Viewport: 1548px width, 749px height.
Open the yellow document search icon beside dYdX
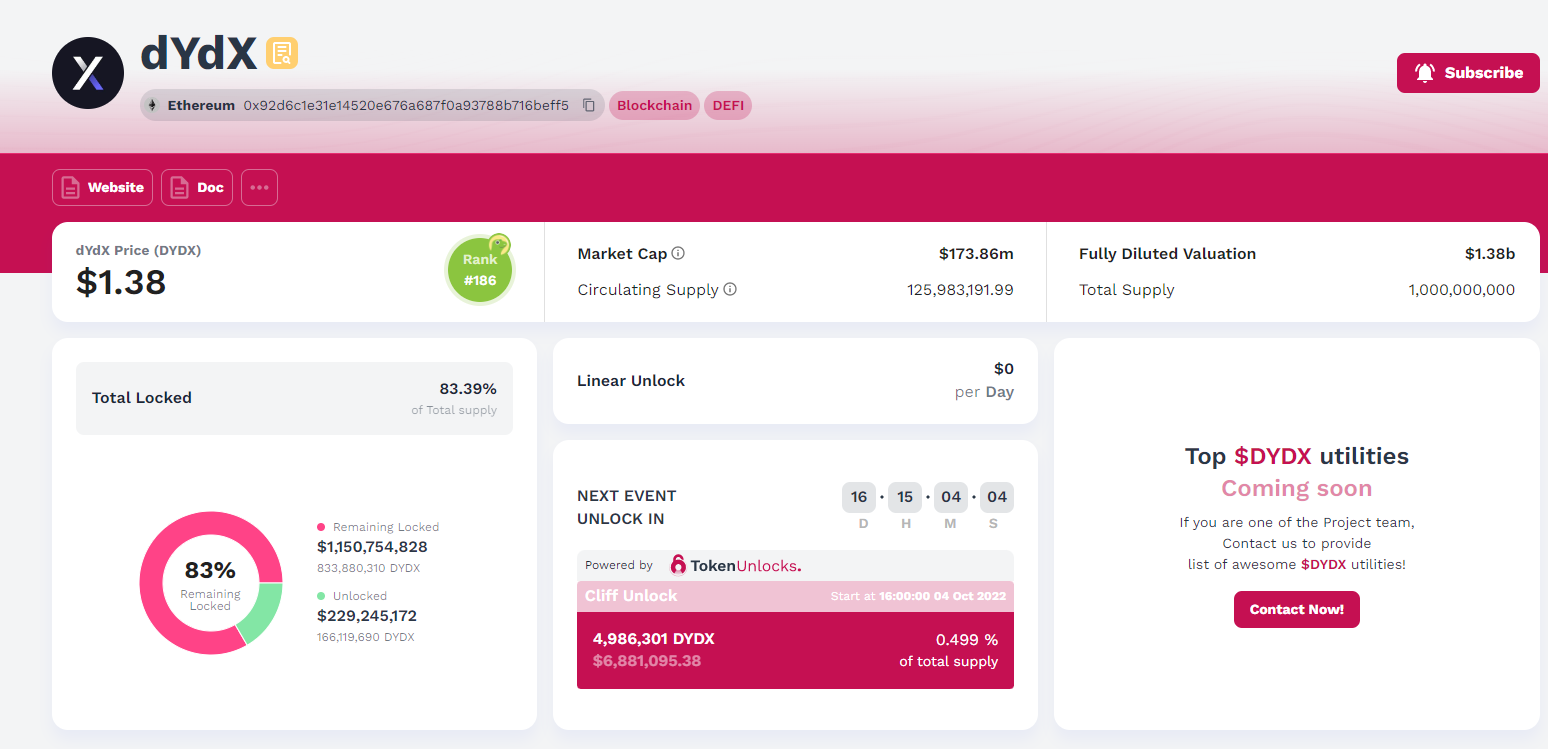click(282, 53)
